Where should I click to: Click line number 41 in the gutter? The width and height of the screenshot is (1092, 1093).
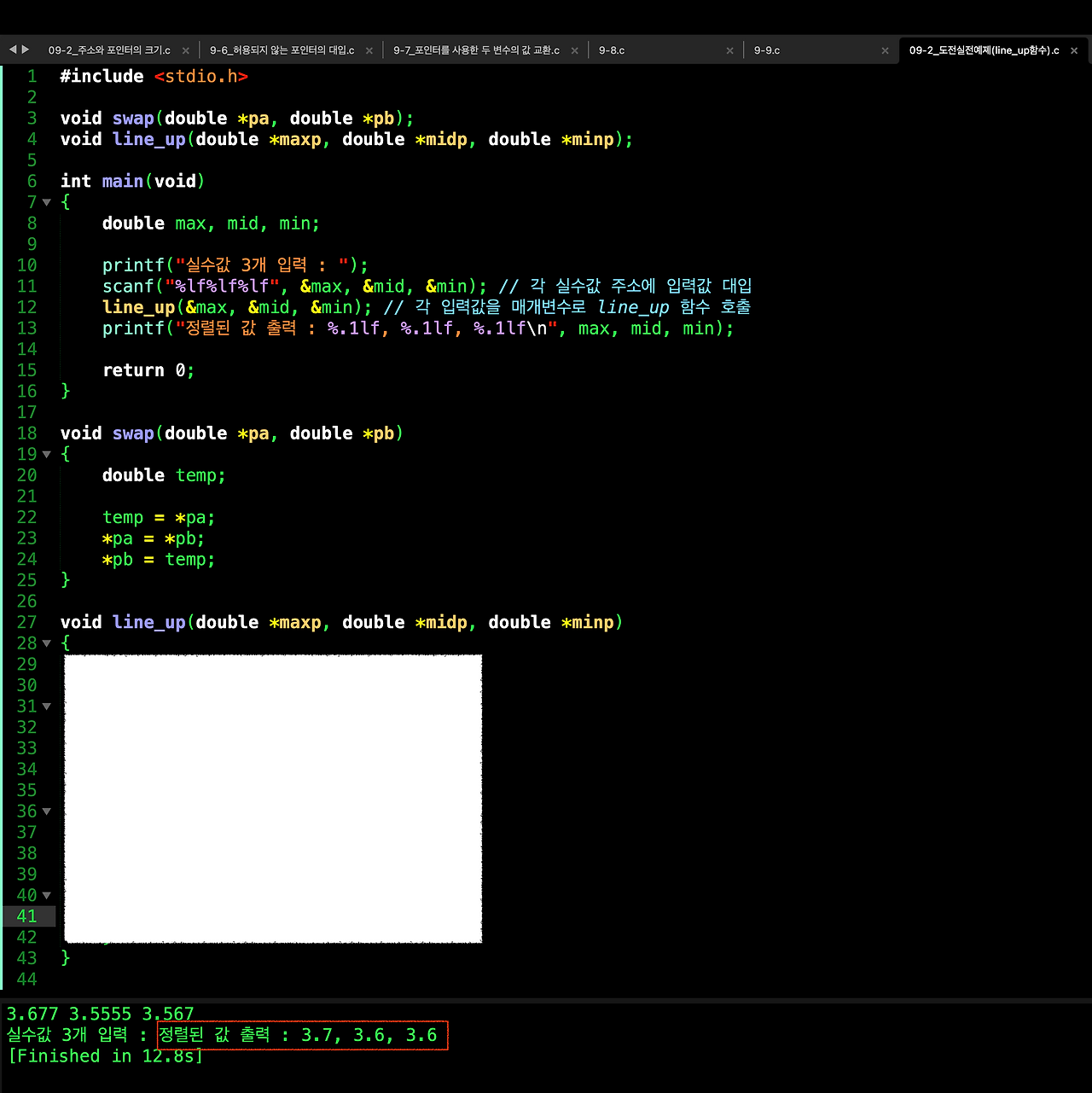(26, 916)
